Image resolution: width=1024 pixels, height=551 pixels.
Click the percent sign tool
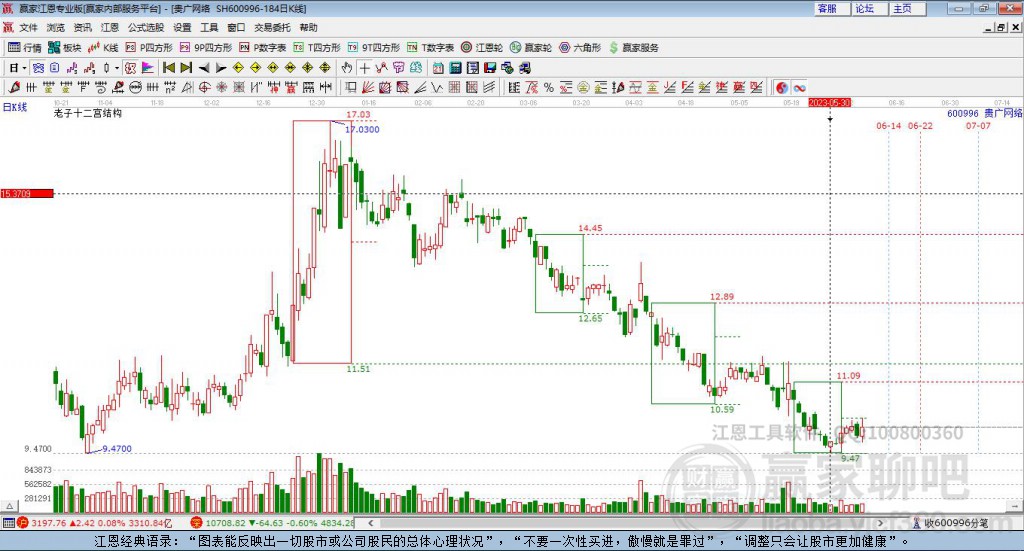(x=549, y=87)
